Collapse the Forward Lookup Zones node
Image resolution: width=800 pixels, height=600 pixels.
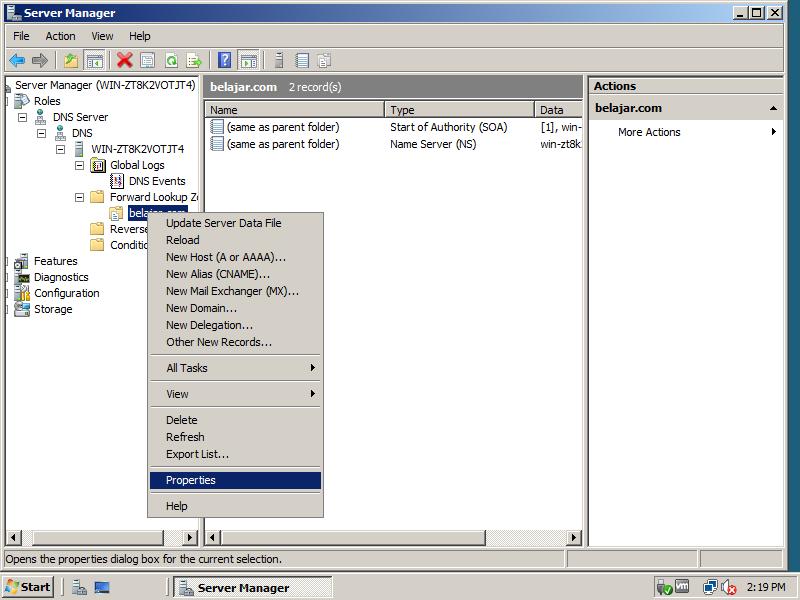pos(79,197)
